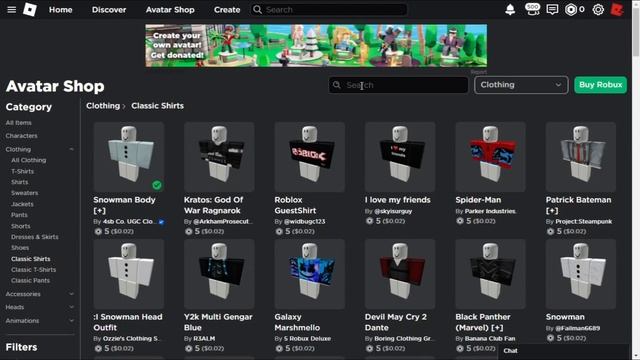Screen dimensions: 640x360
Task: Click the magnifier icon in the top search bar
Action: click(x=257, y=9)
